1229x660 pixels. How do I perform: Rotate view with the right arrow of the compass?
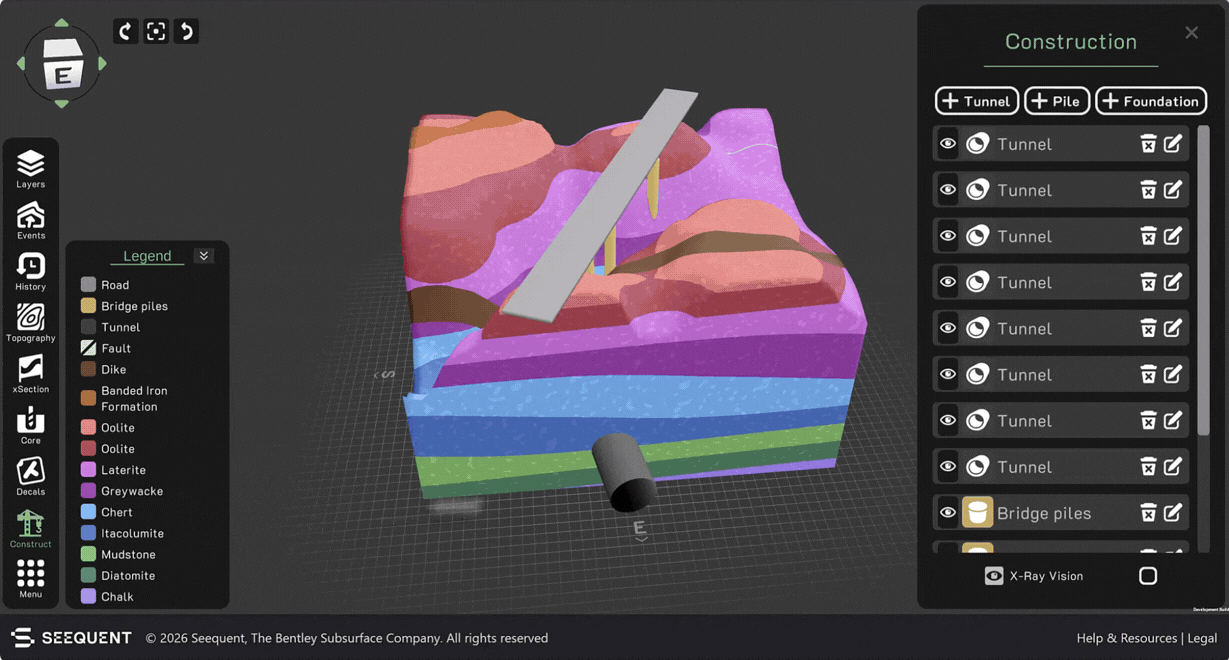(102, 64)
